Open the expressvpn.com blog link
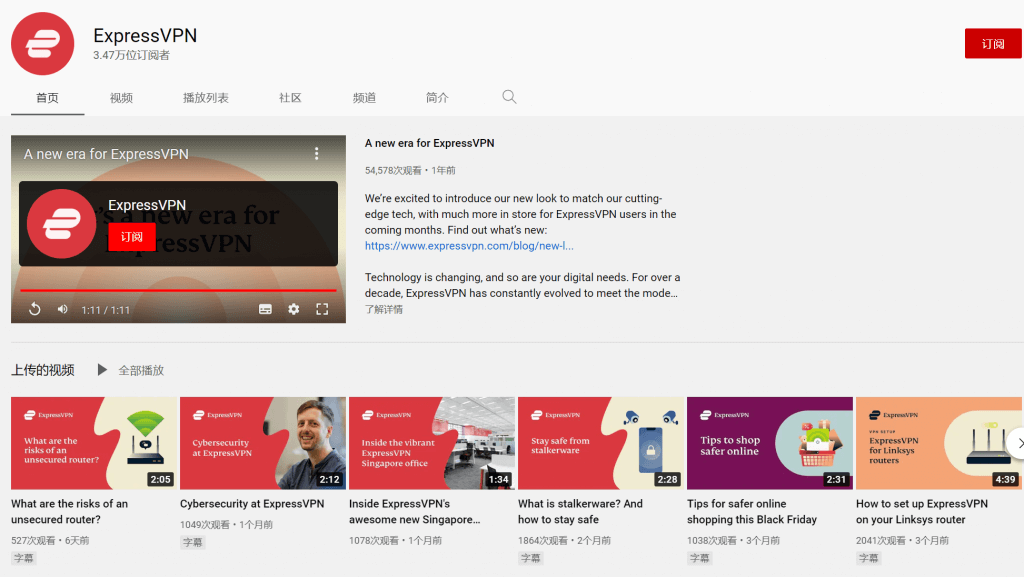1024x577 pixels. pos(469,246)
